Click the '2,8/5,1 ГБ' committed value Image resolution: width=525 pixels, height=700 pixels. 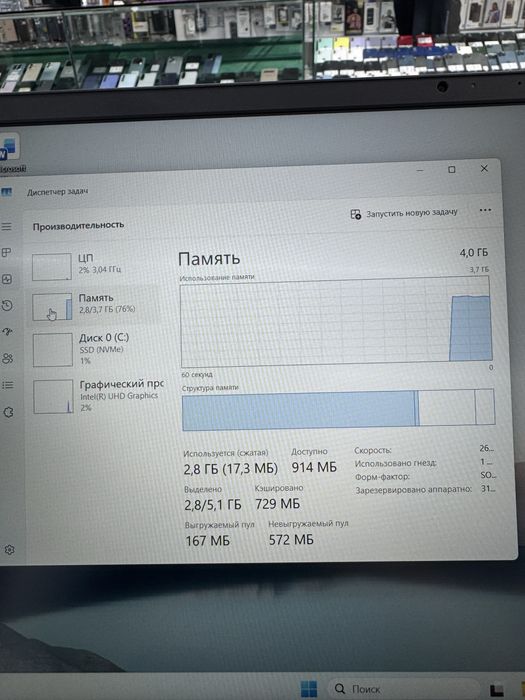click(212, 505)
